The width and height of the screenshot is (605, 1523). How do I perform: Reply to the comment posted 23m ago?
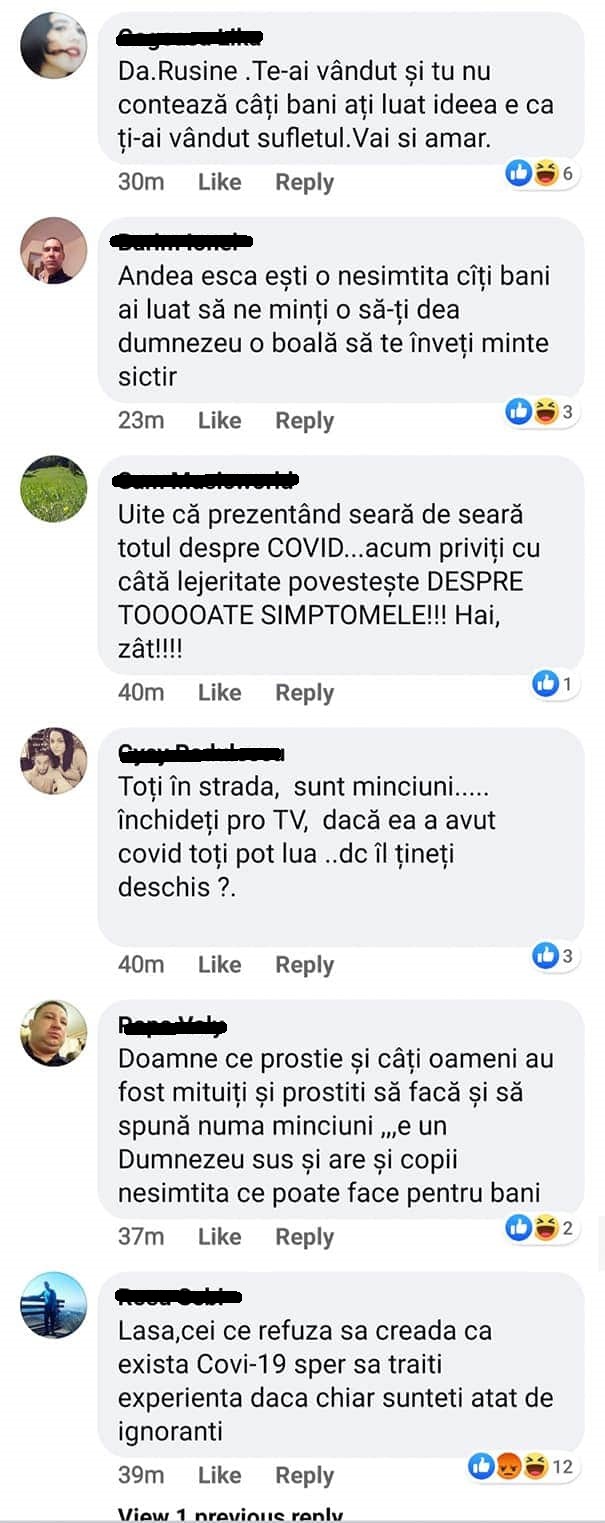tap(304, 420)
